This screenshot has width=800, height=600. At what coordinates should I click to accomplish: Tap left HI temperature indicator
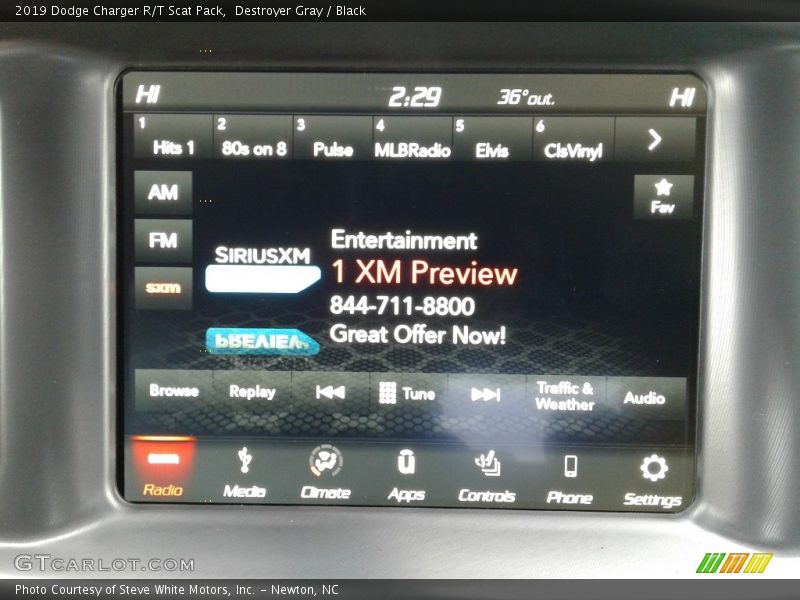[x=148, y=94]
